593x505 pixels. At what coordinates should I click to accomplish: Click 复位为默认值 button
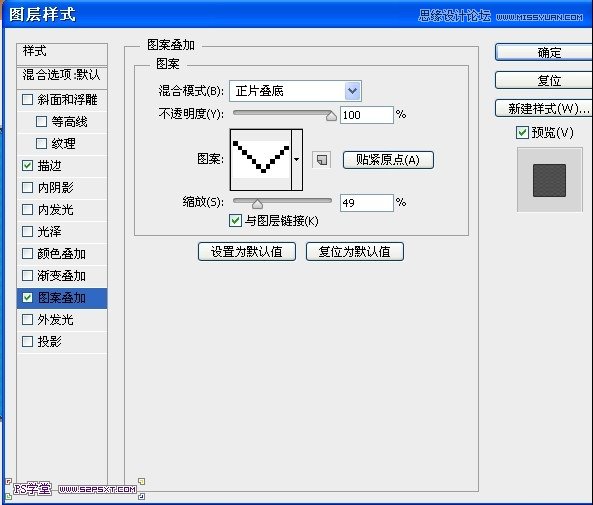(x=355, y=252)
